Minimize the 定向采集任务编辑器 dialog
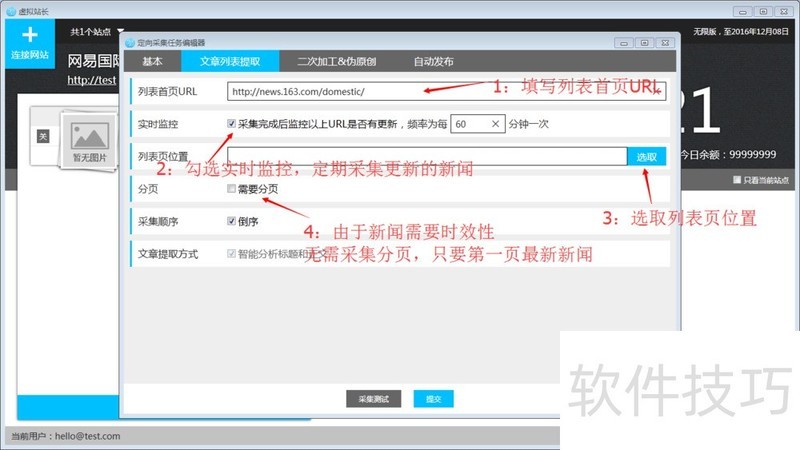The width and height of the screenshot is (800, 450). pos(623,43)
